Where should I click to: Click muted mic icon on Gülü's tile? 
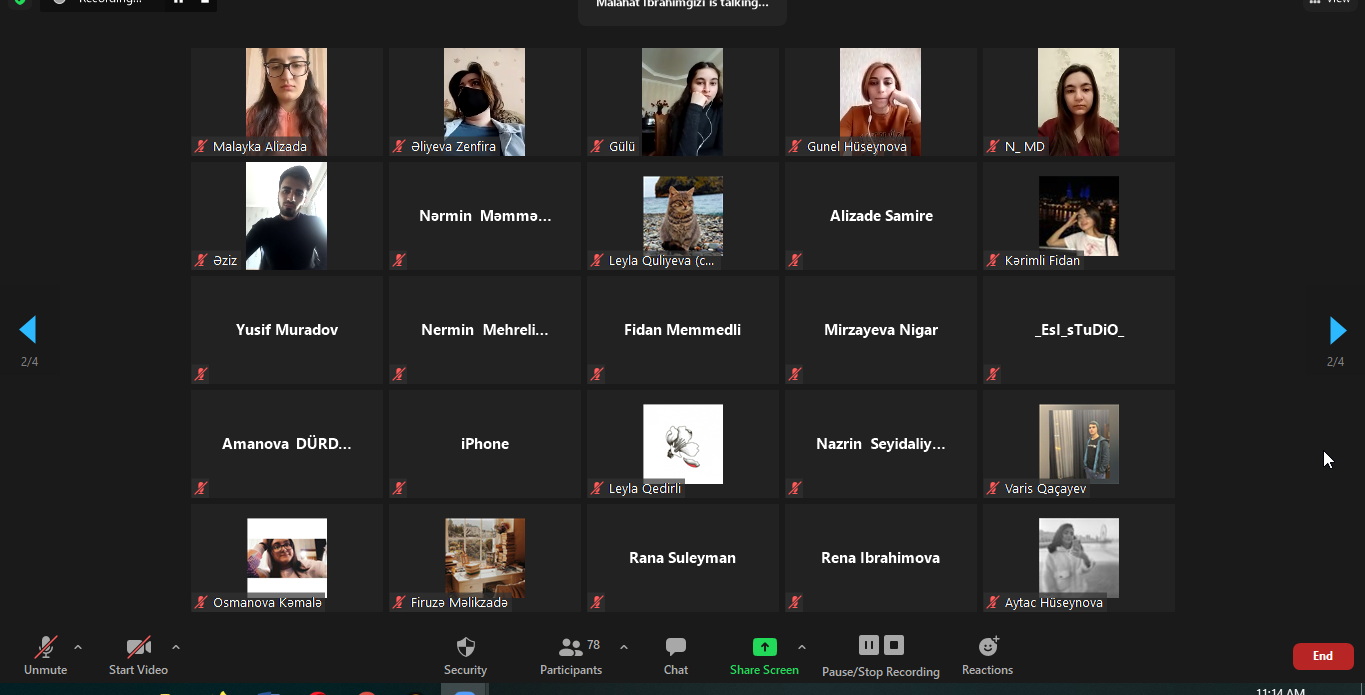[x=597, y=146]
